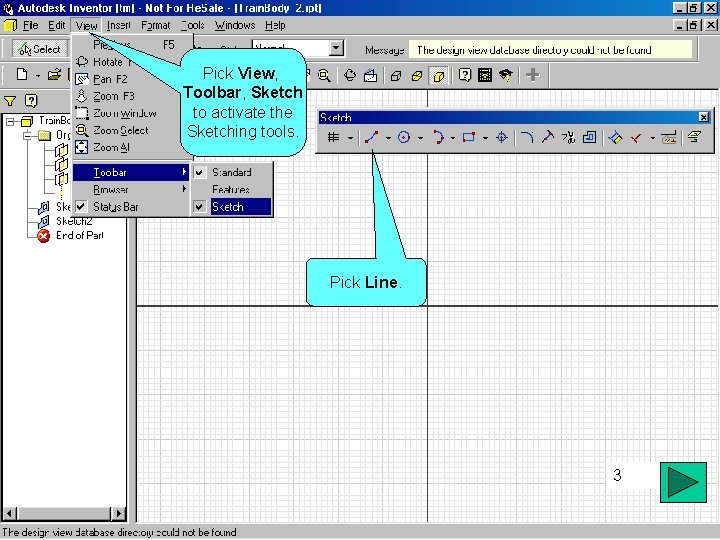Viewport: 720px width, 540px height.
Task: Open the Format menu
Action: point(156,25)
